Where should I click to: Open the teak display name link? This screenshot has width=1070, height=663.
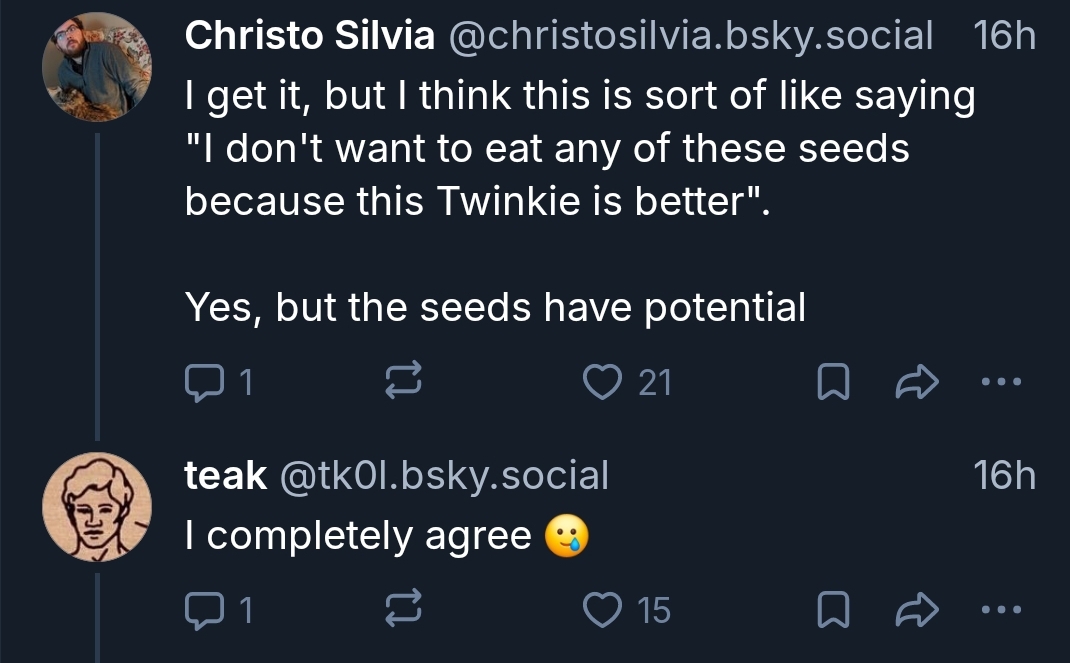point(225,476)
